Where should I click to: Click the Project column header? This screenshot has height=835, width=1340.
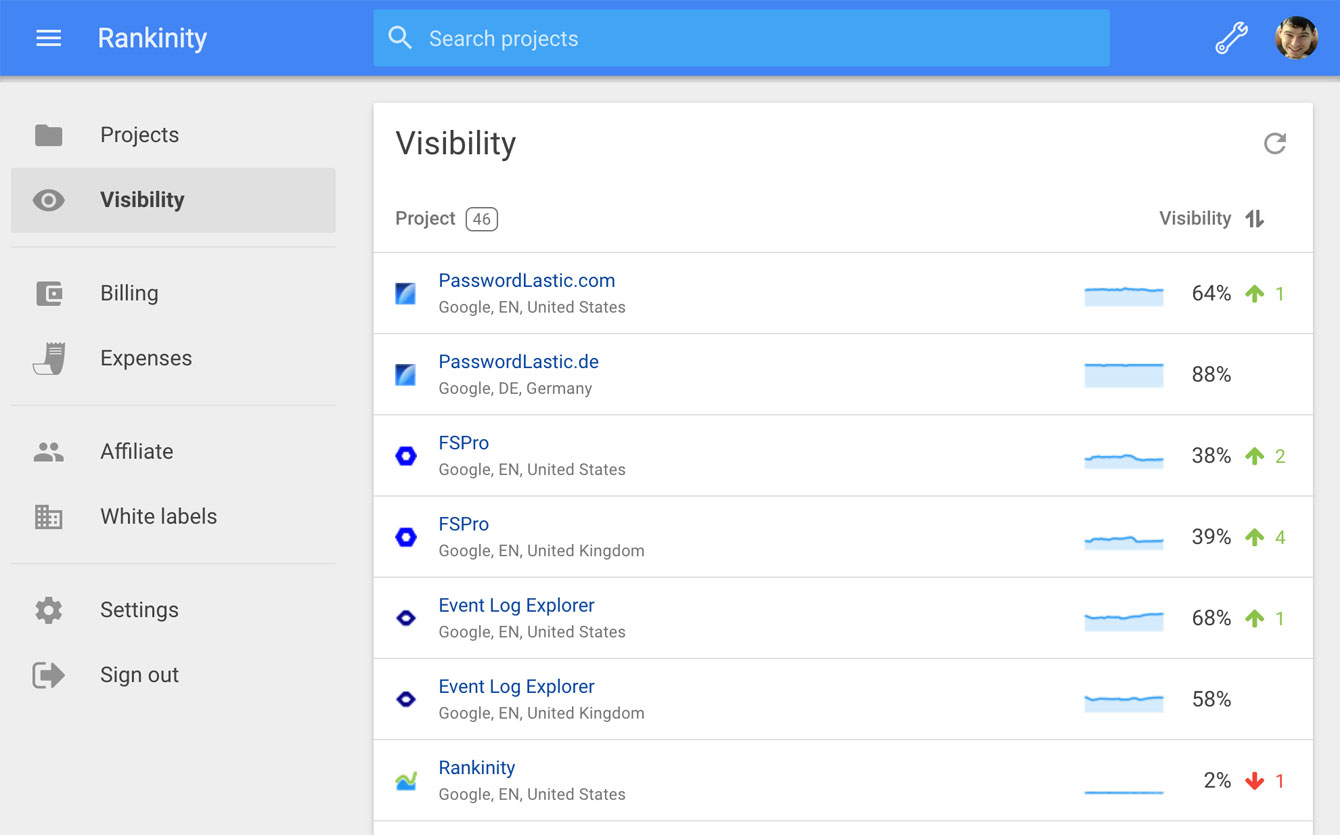[425, 219]
